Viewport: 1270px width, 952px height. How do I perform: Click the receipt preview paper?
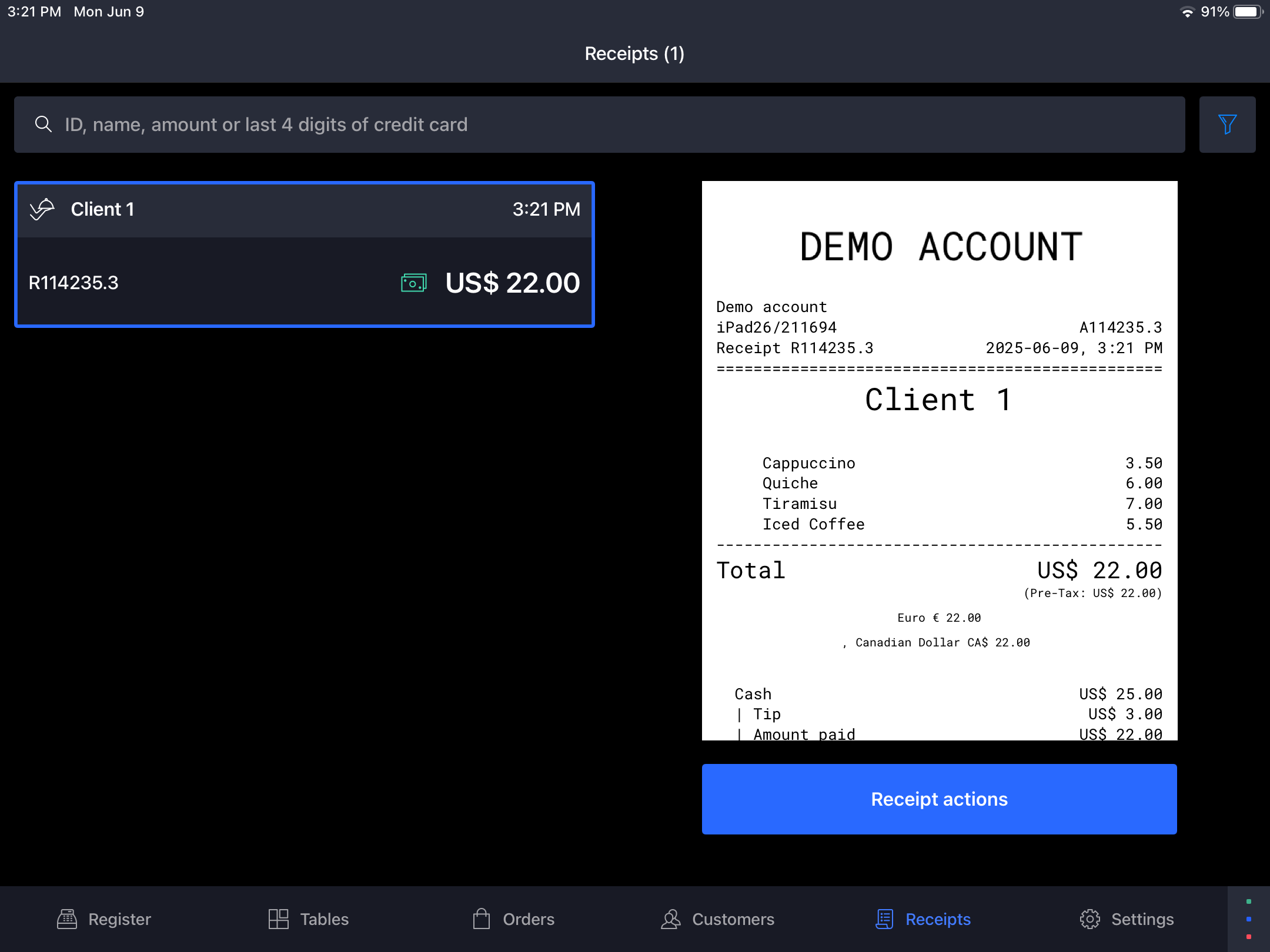tap(939, 460)
